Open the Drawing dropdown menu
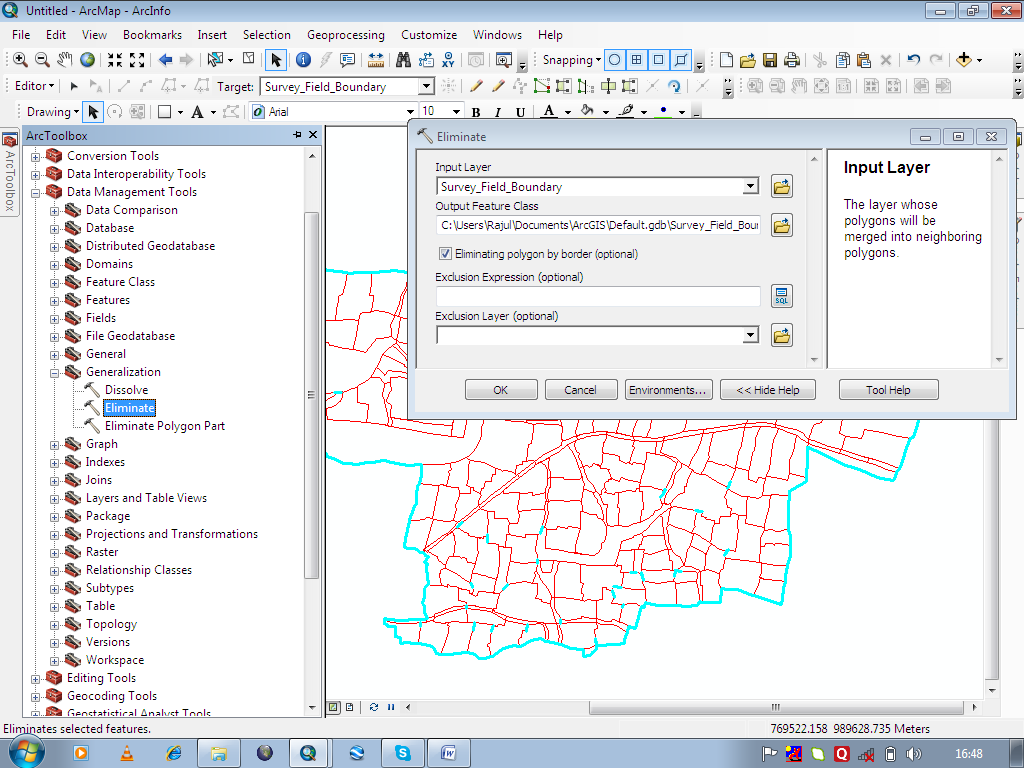 [52, 112]
